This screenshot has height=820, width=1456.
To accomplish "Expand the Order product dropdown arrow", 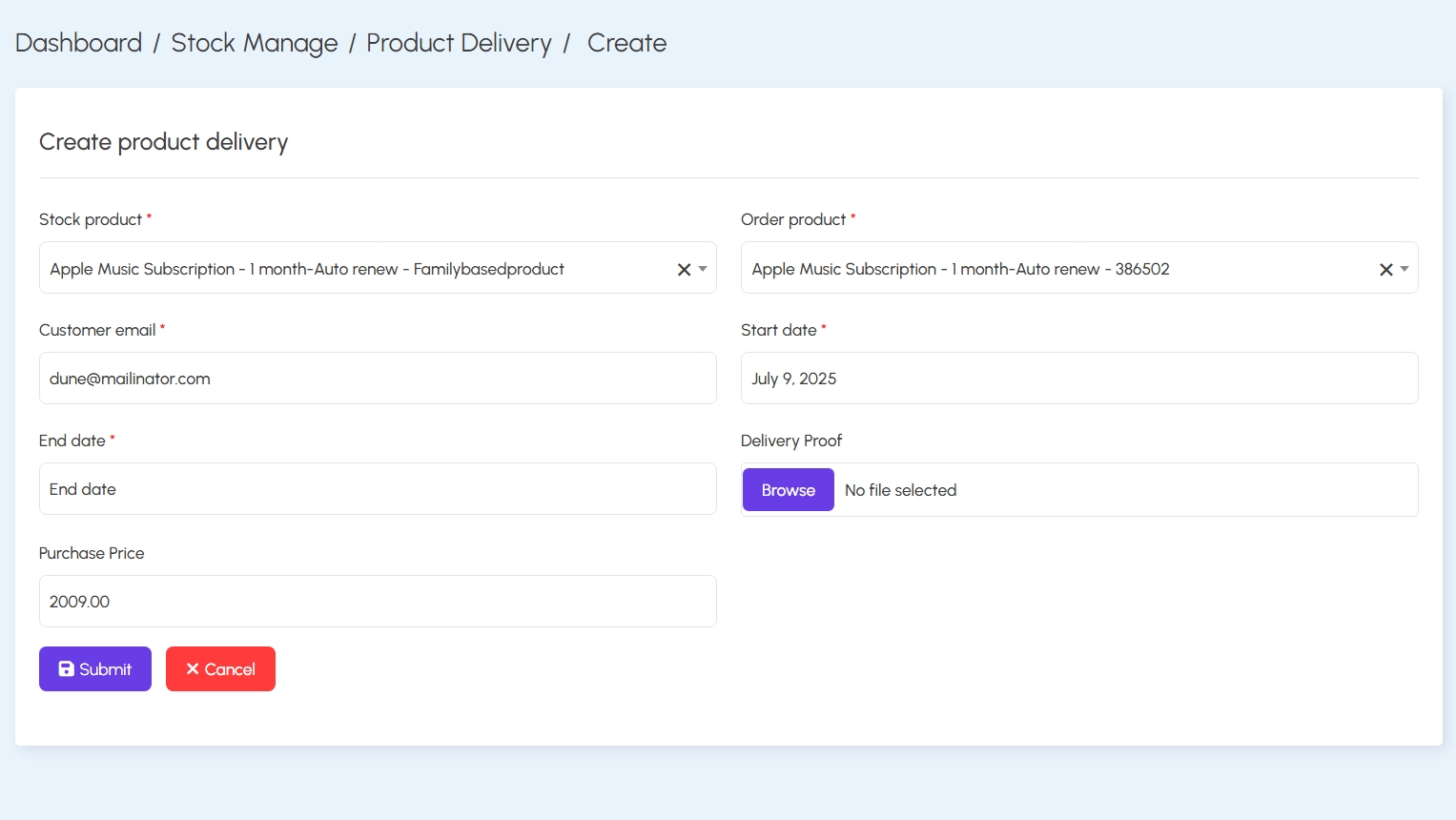I will click(x=1405, y=269).
